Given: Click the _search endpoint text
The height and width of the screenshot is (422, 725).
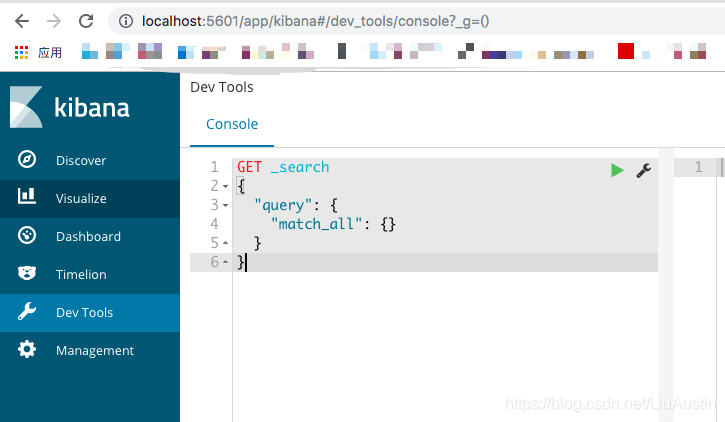Looking at the screenshot, I should [x=300, y=167].
